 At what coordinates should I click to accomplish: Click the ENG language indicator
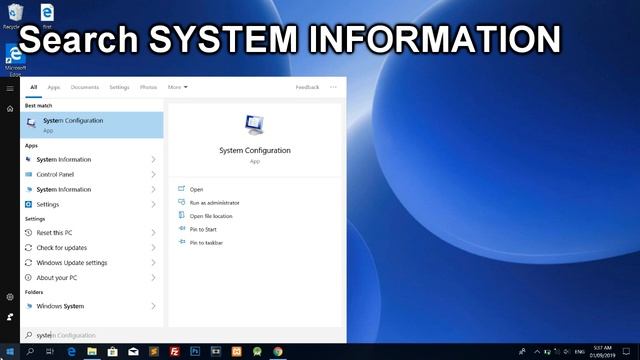click(580, 351)
